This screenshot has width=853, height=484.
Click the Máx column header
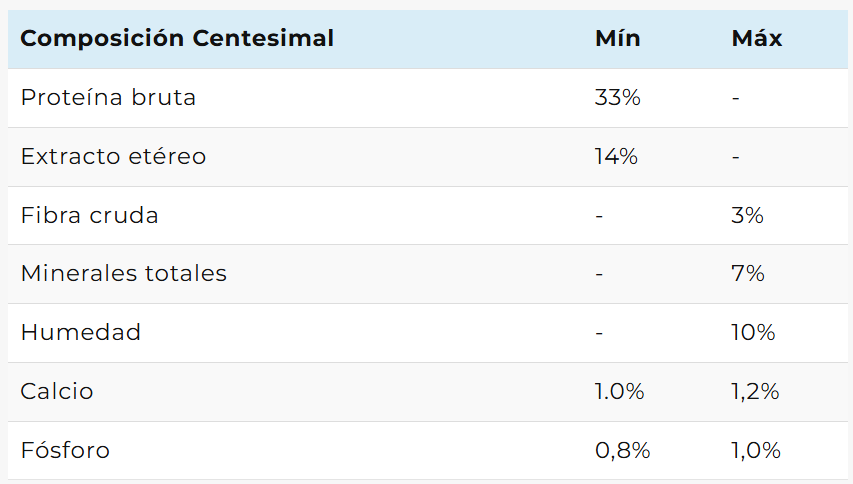coord(756,39)
